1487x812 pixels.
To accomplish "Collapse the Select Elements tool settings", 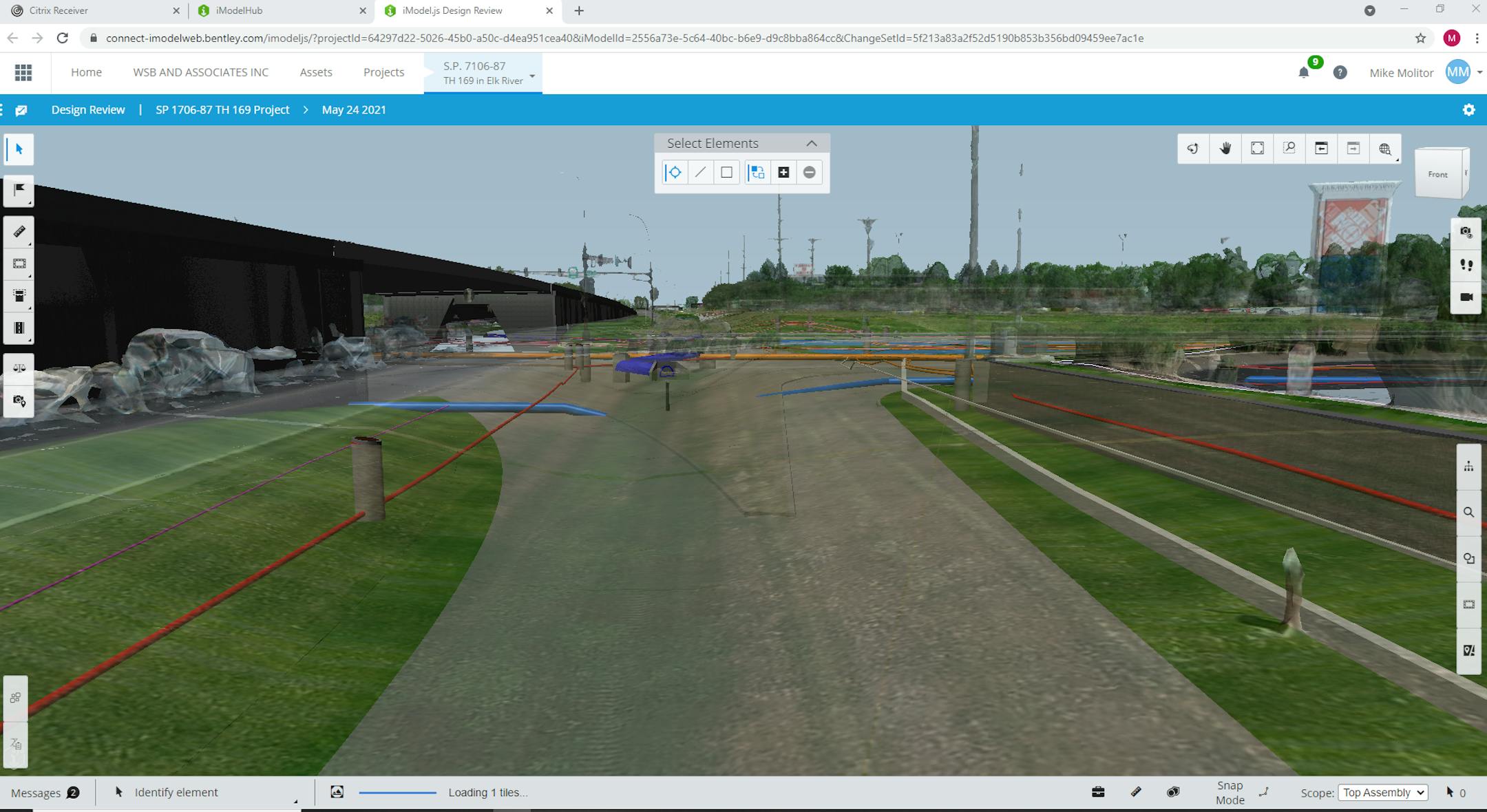I will (812, 143).
